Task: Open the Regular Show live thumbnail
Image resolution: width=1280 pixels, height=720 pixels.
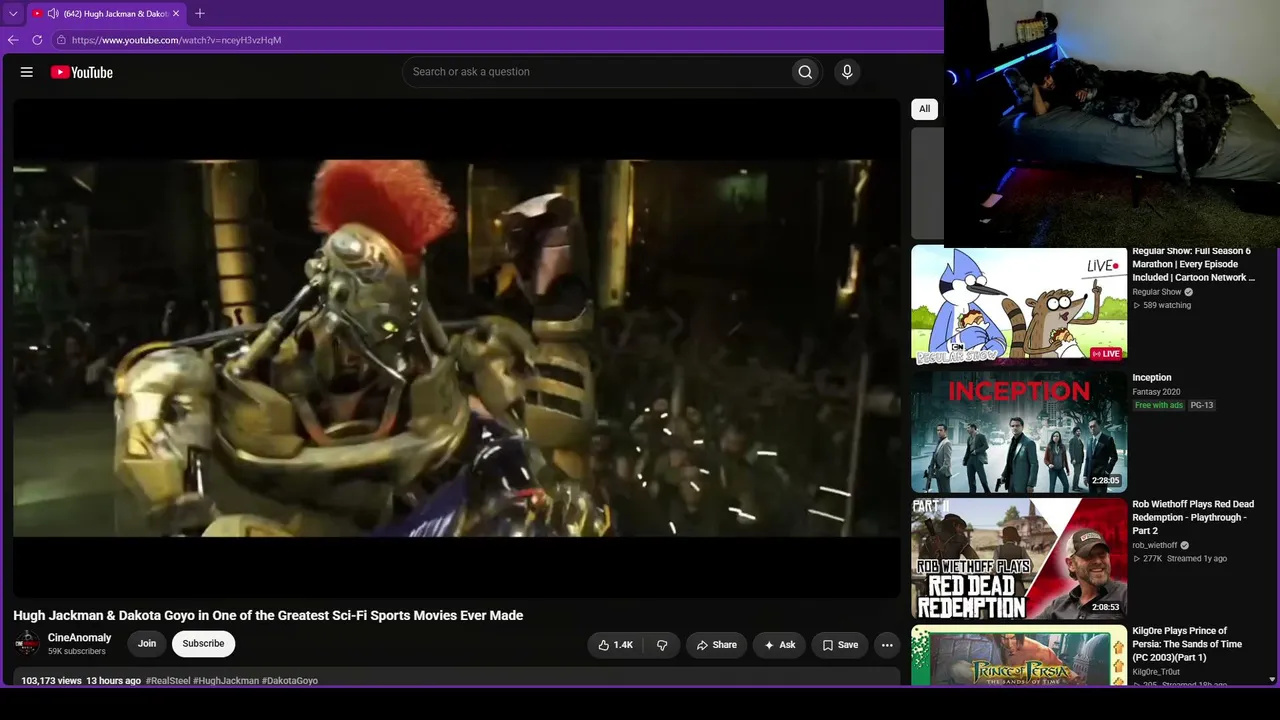Action: click(1019, 305)
